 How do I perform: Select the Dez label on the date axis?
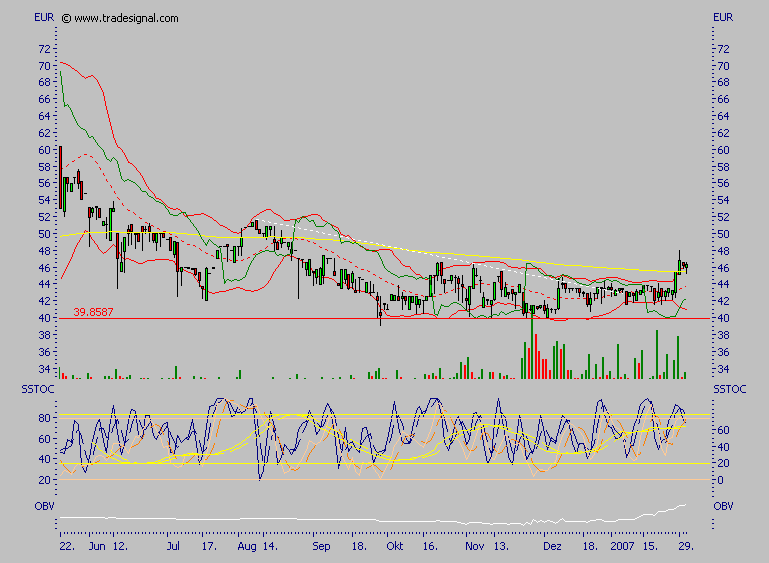point(552,546)
